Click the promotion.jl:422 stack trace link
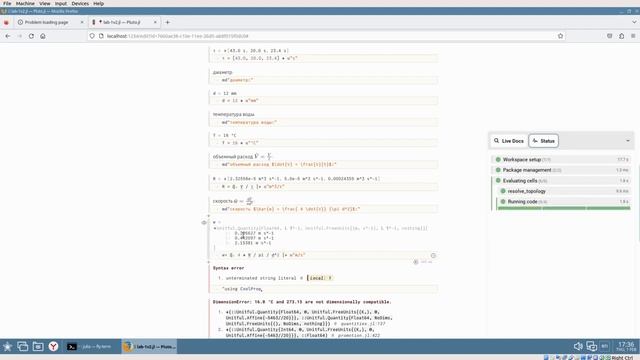Viewport: 640px width, 360px height. pyautogui.click(x=358, y=335)
